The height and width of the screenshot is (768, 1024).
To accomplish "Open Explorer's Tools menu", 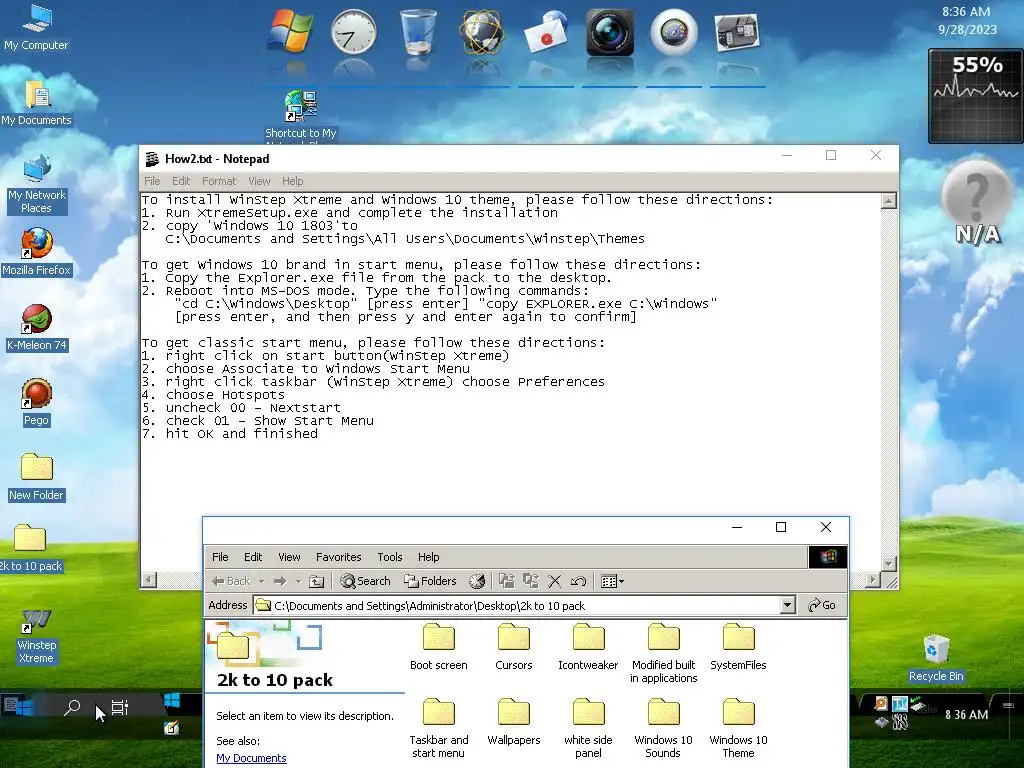I will (390, 557).
